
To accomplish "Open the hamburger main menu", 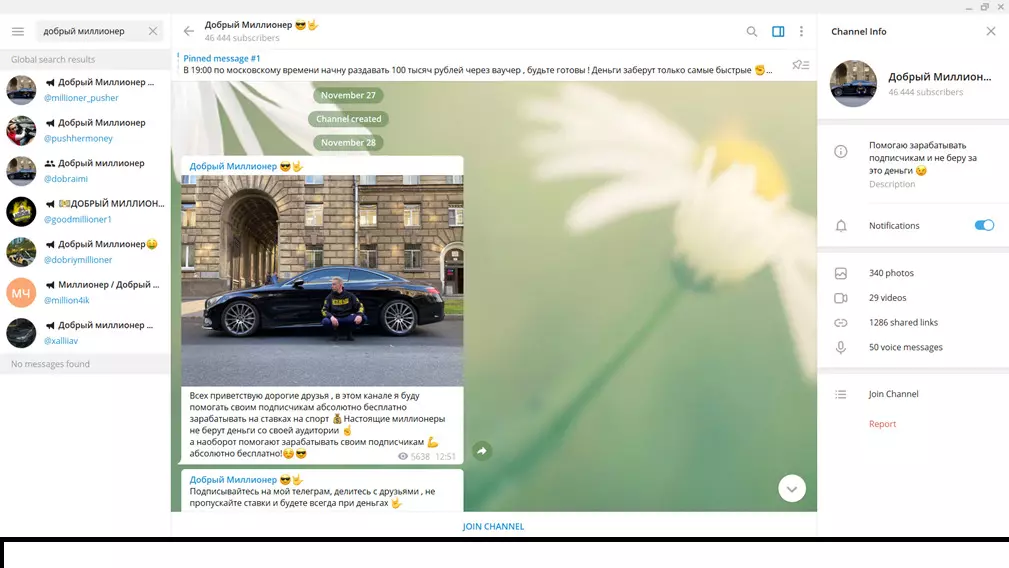I will 18,31.
